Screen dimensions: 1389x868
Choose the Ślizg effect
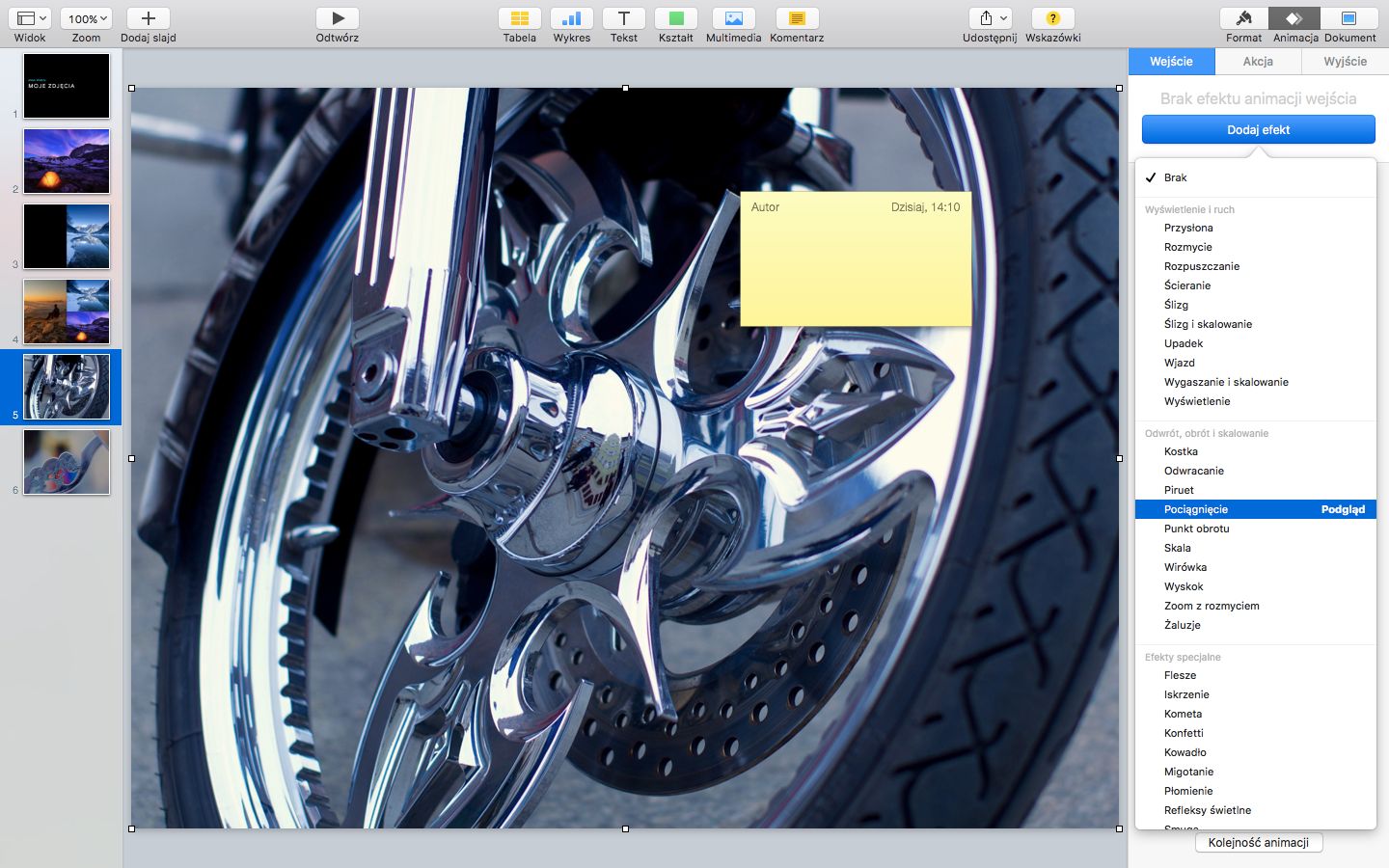point(1256,305)
